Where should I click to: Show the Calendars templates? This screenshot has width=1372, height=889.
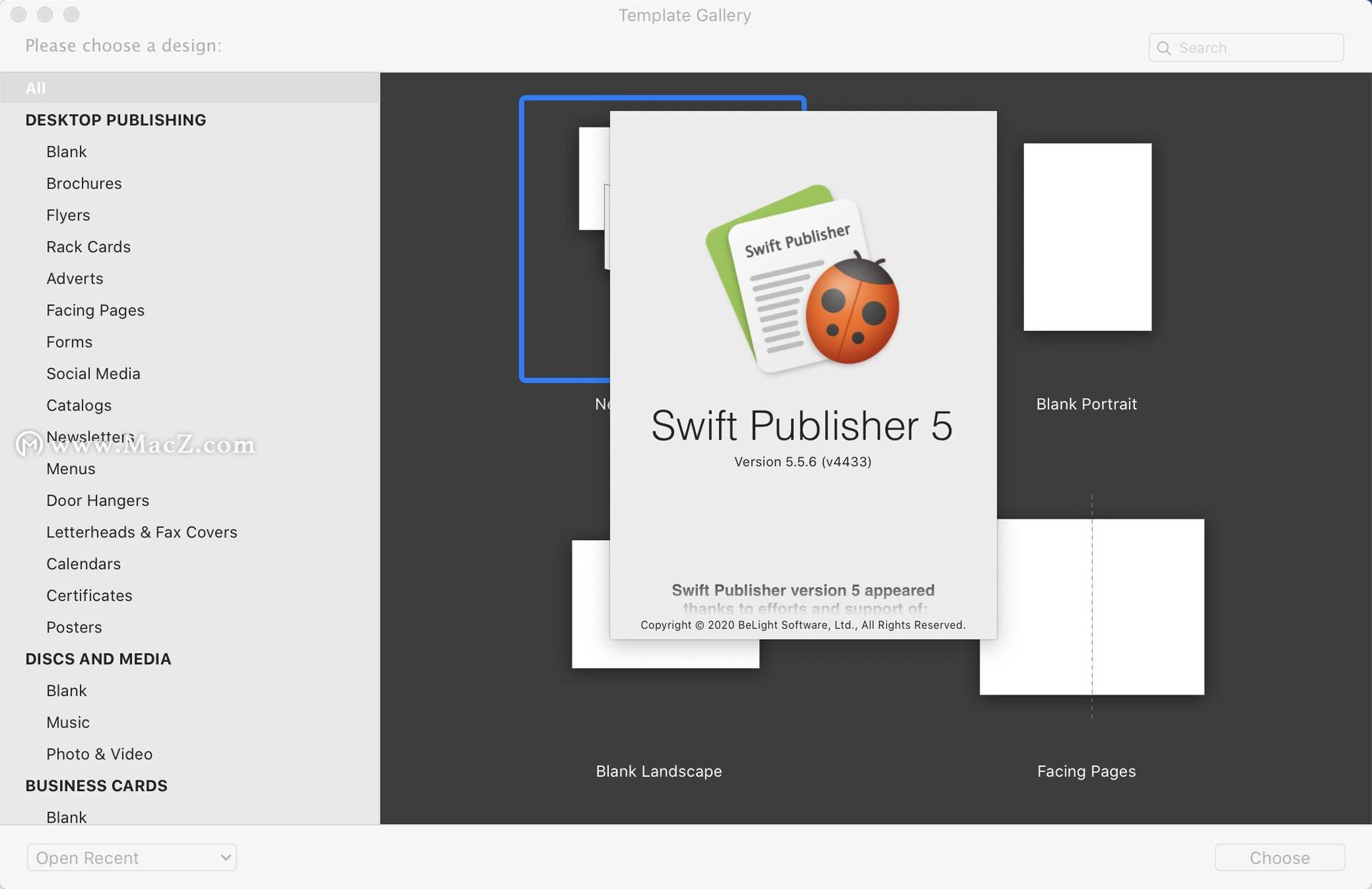tap(83, 564)
